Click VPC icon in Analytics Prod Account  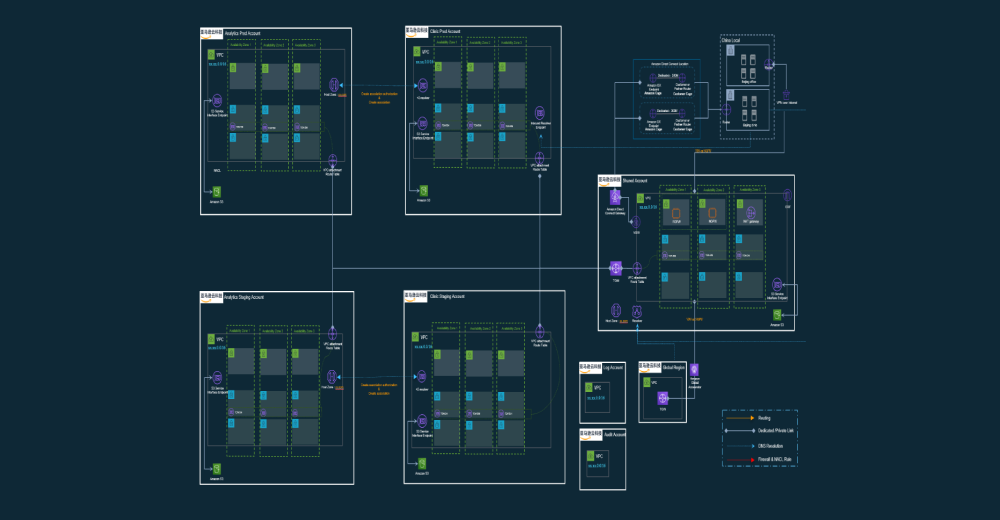point(212,55)
